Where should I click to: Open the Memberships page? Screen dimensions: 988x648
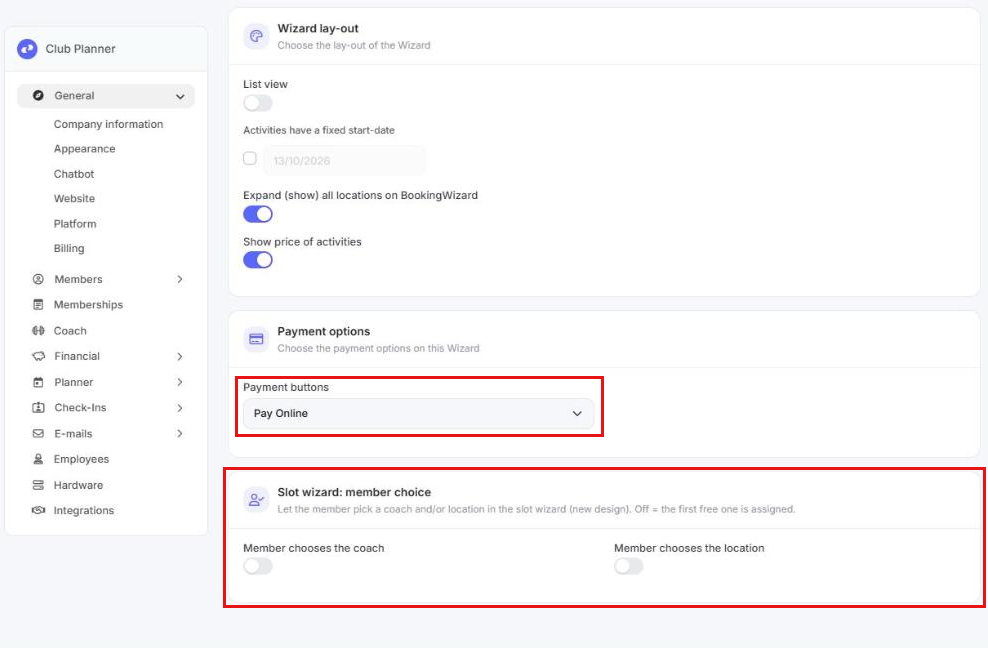(88, 305)
